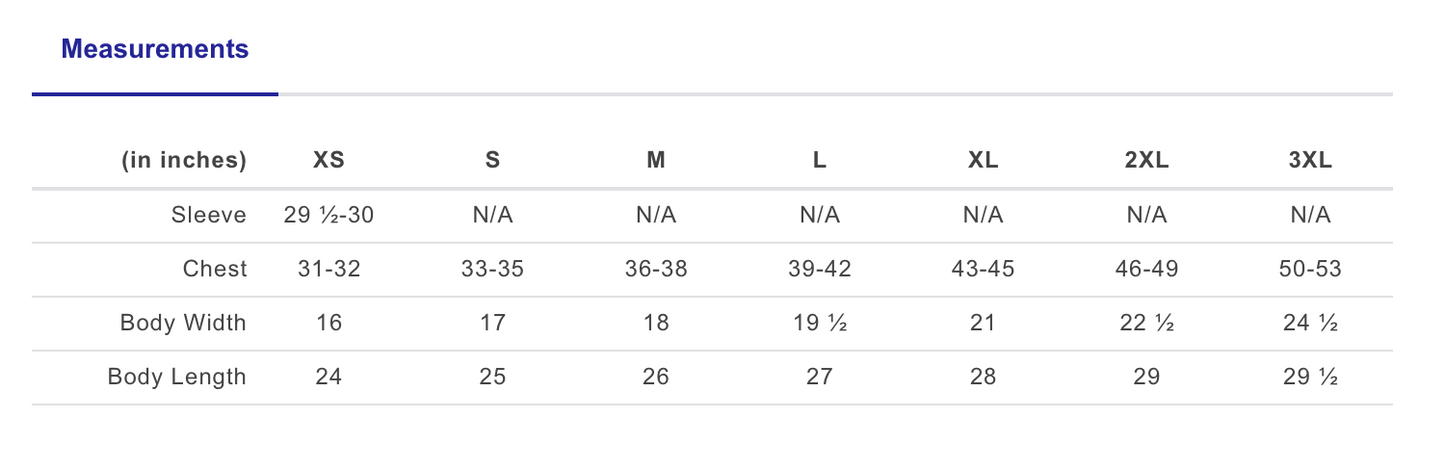This screenshot has width=1445, height=470.
Task: Select the 2XL body width 22 ½
Action: 1146,323
